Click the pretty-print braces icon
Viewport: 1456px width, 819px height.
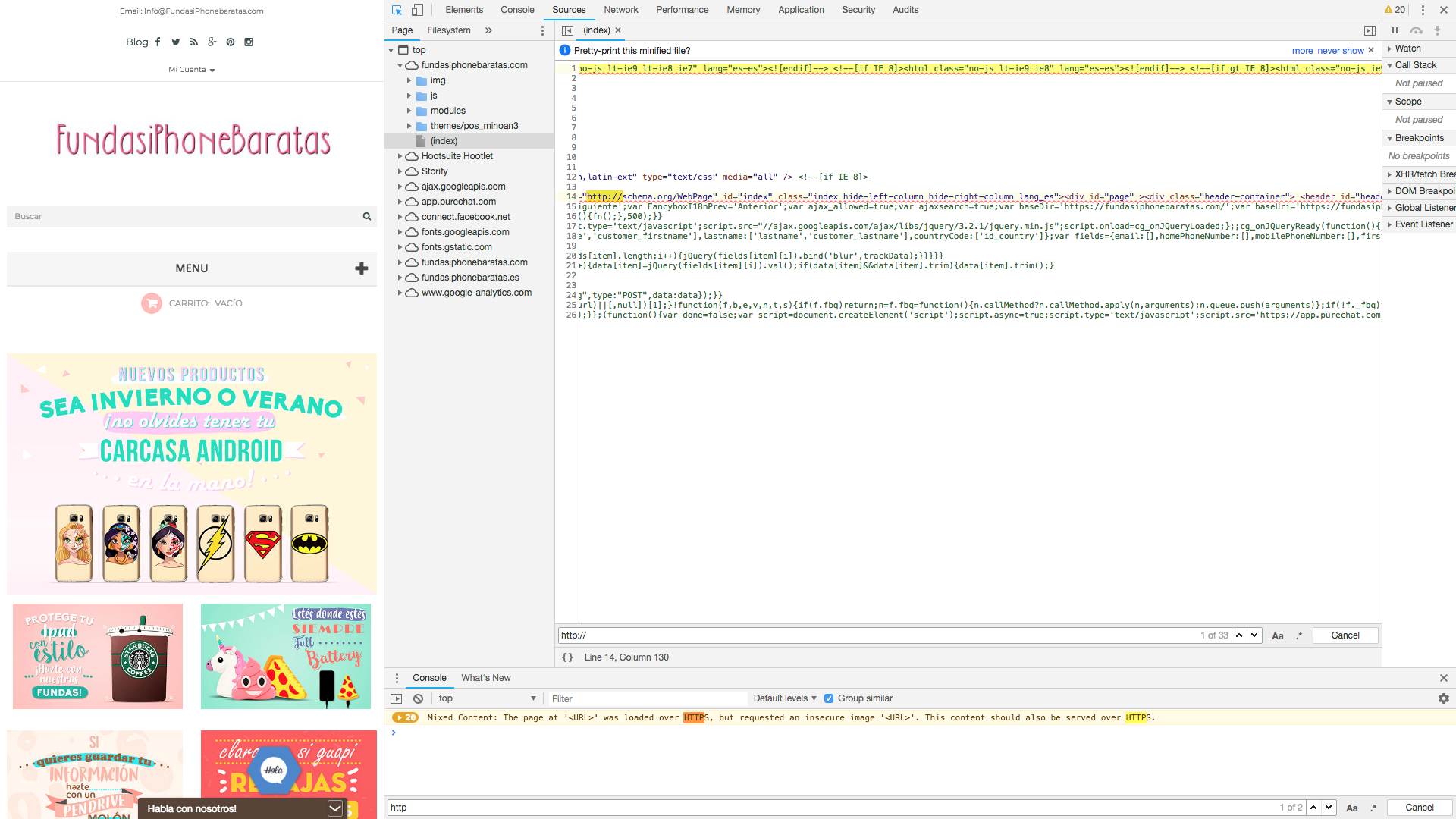click(x=567, y=657)
